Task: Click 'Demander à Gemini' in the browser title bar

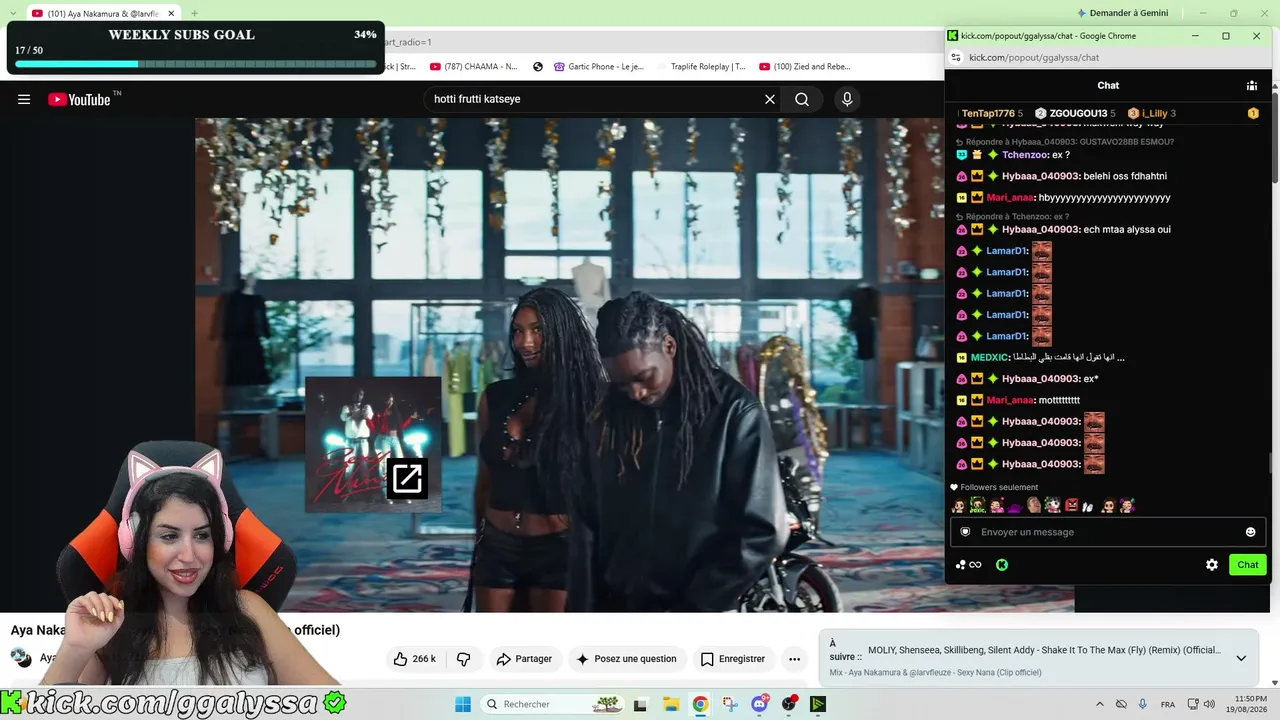Action: point(1121,13)
